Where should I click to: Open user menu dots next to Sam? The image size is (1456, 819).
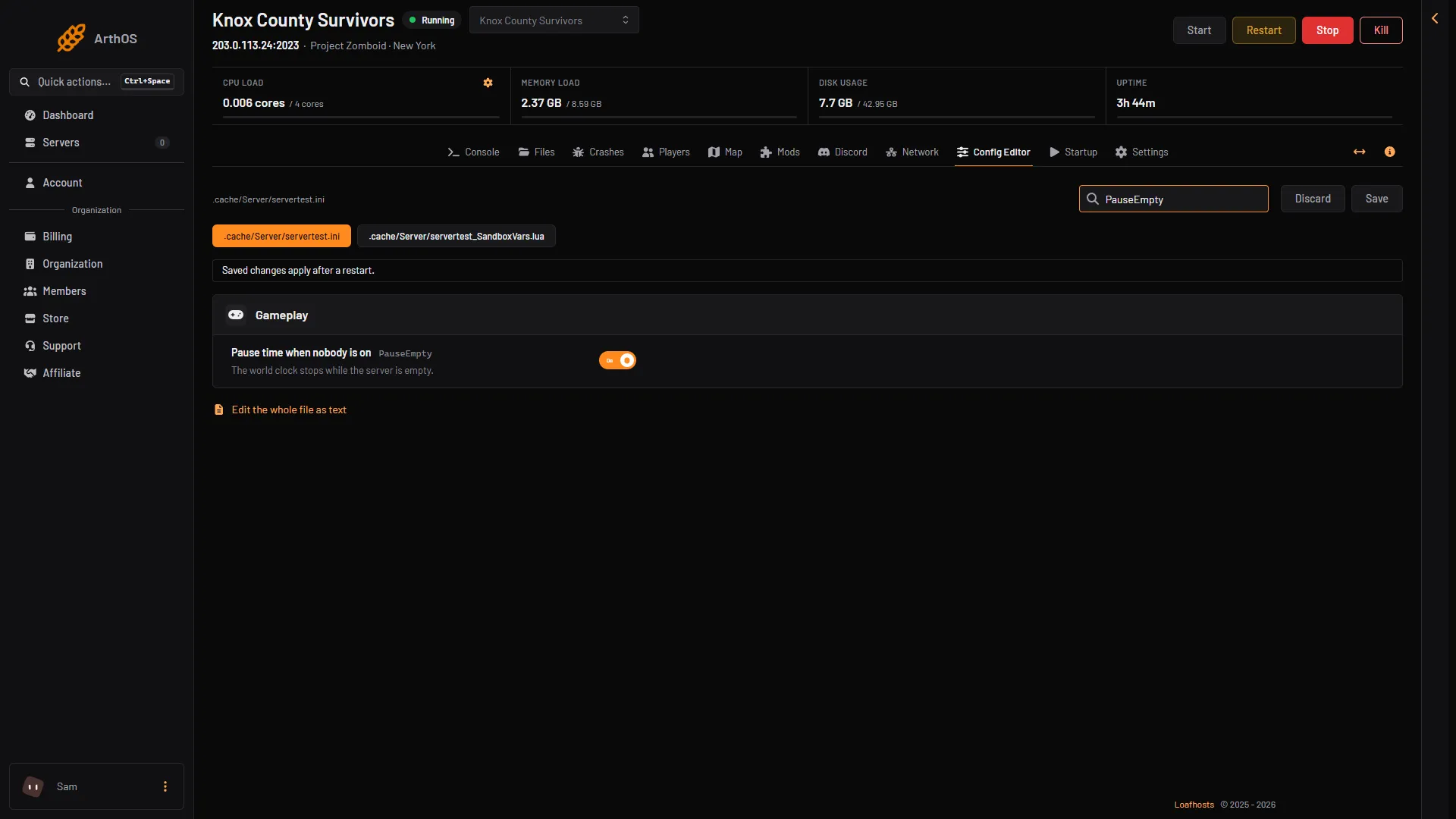165,786
